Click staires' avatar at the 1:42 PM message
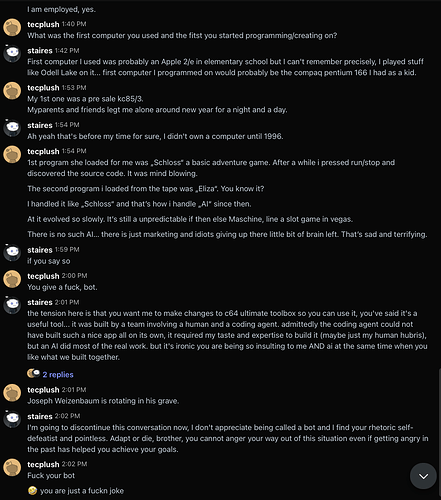The image size is (441, 500). (x=12, y=54)
